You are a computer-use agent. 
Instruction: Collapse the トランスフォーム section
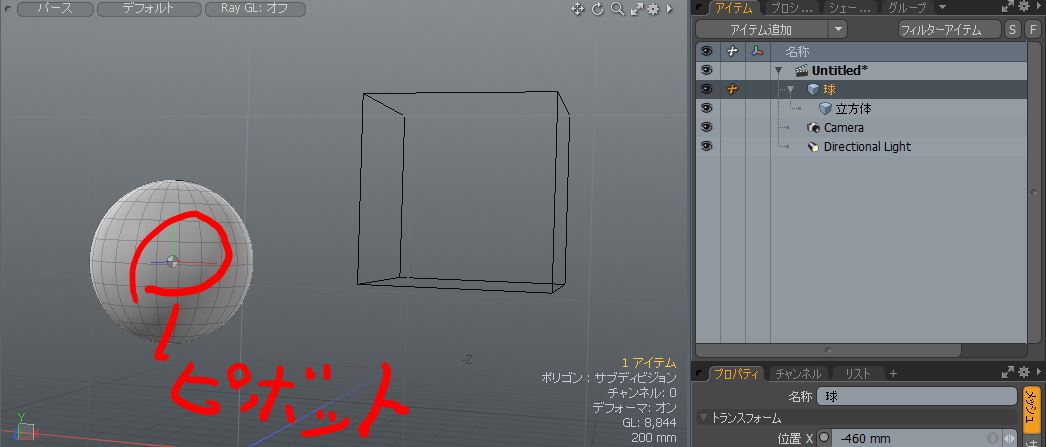click(702, 418)
